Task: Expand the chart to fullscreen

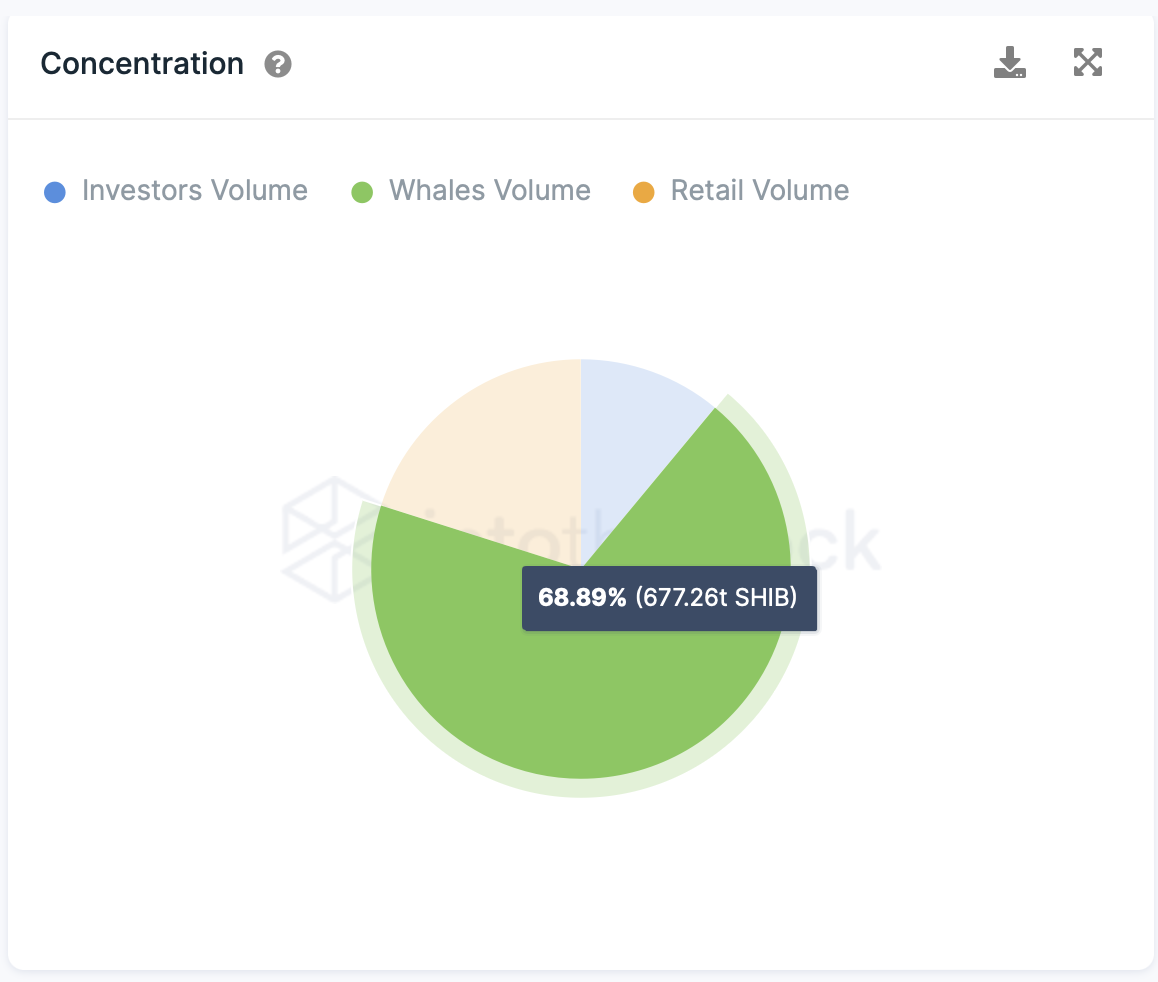Action: [1087, 63]
